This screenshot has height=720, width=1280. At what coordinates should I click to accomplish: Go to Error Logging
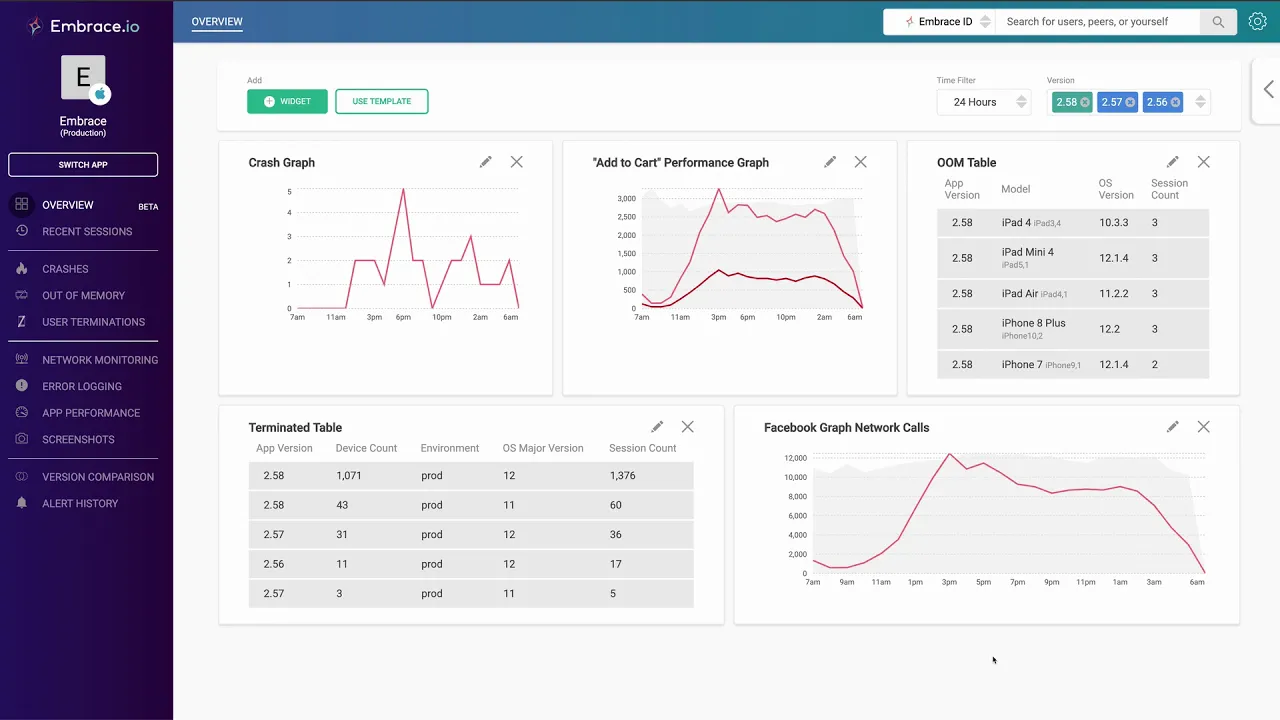(82, 386)
